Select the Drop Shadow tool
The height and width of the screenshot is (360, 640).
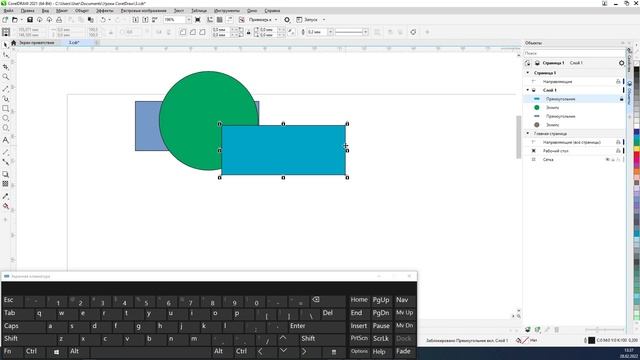pos(5,174)
